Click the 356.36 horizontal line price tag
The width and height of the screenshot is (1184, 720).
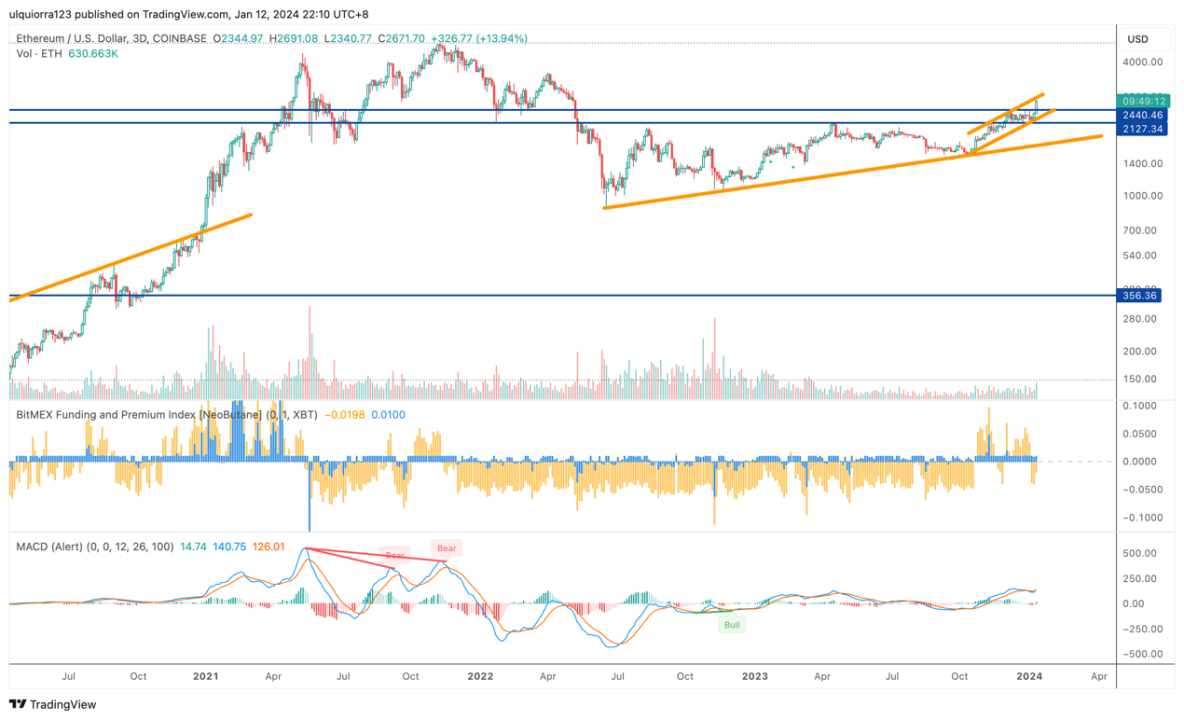1139,296
